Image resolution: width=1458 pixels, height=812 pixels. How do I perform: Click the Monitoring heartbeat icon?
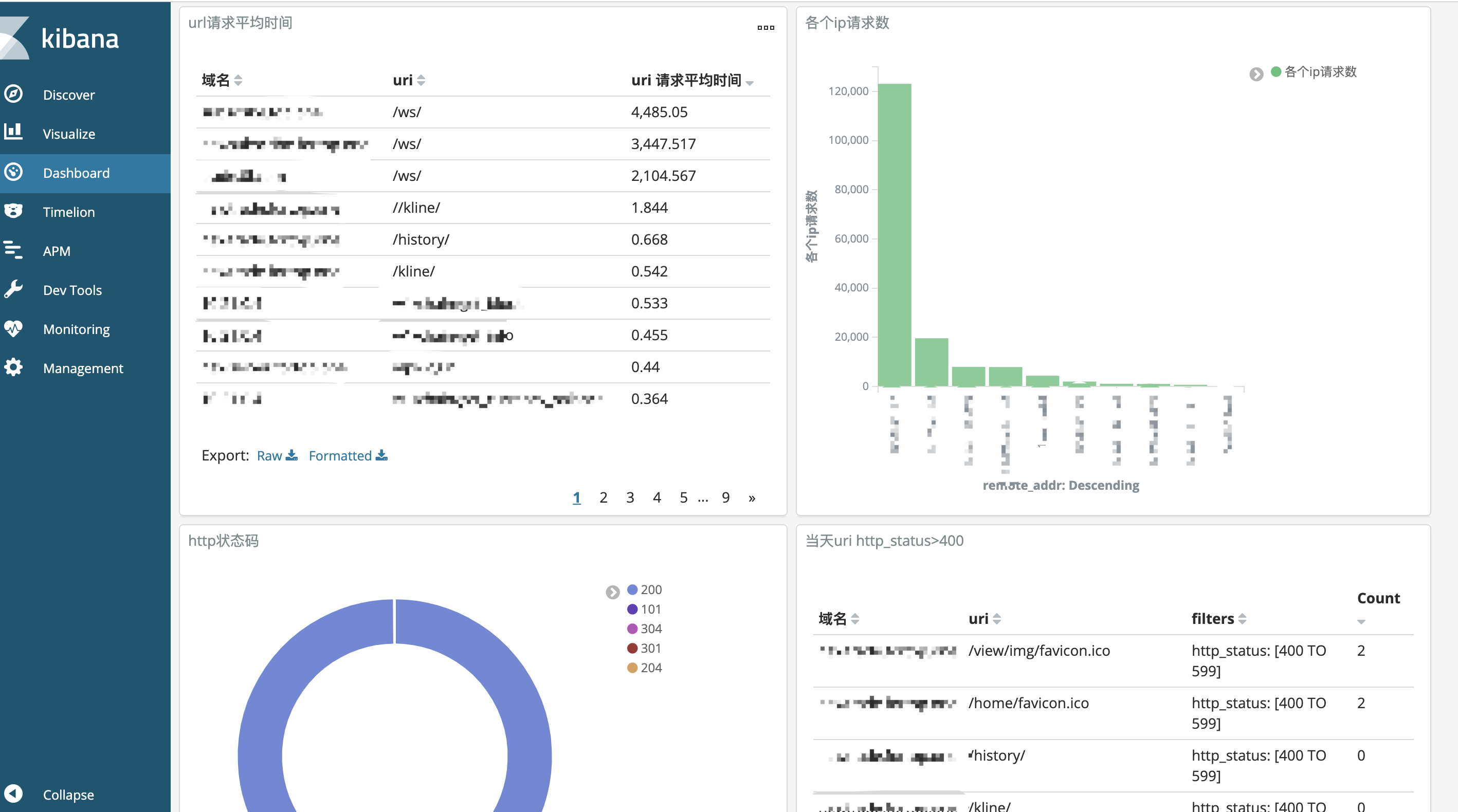13,328
